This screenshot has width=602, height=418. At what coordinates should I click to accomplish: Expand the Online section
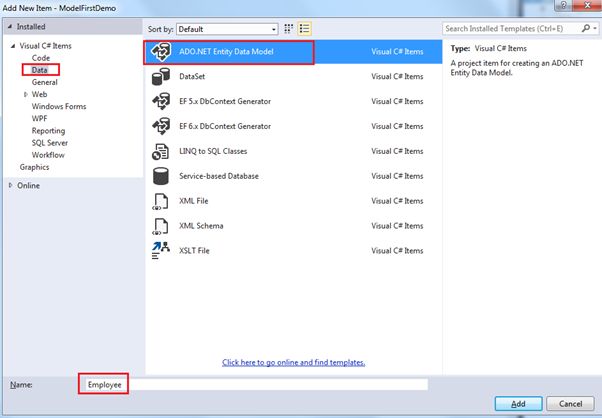point(10,185)
